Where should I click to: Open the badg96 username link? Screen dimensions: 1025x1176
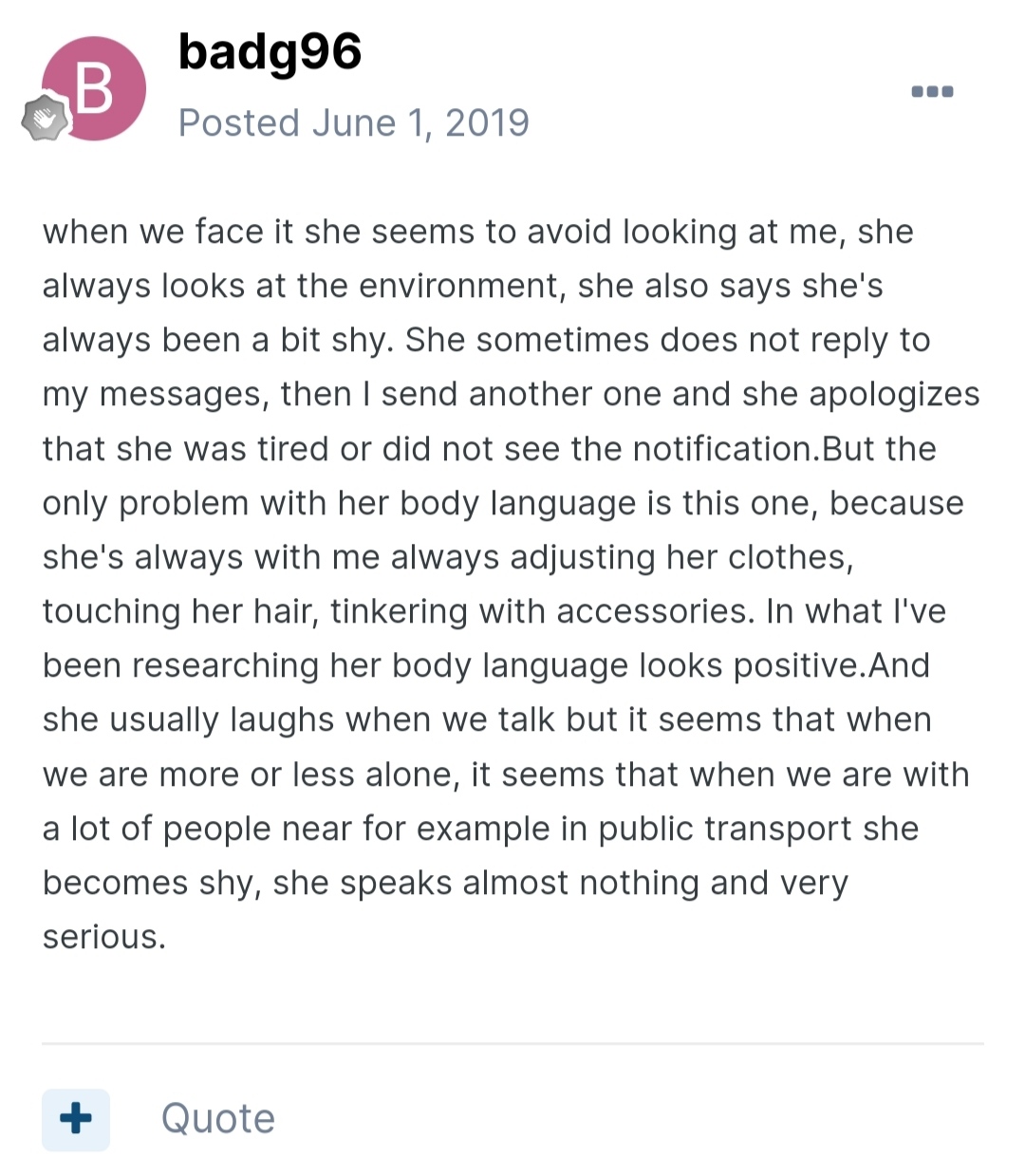point(270,51)
